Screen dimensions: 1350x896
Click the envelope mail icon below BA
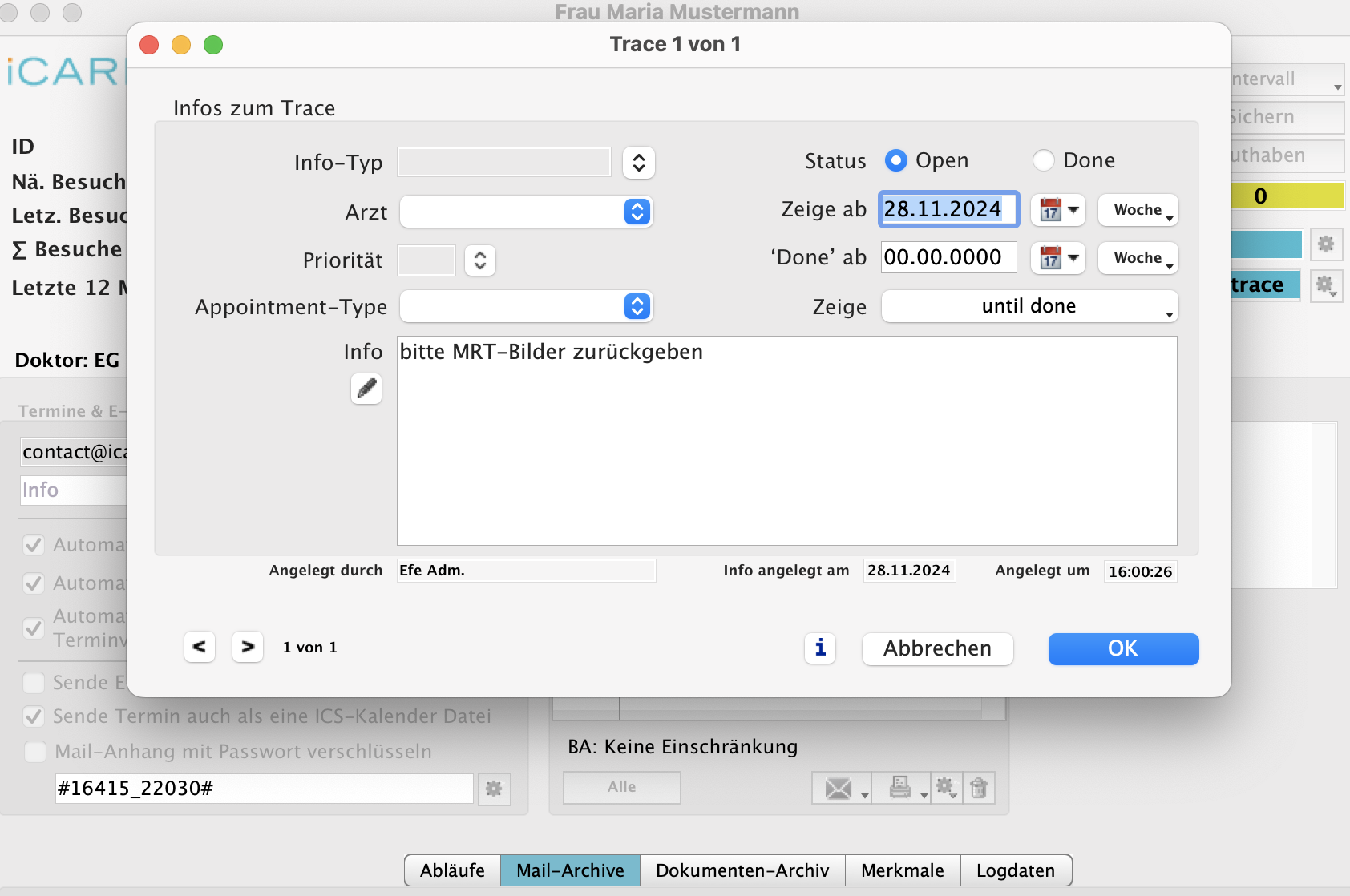(x=839, y=789)
